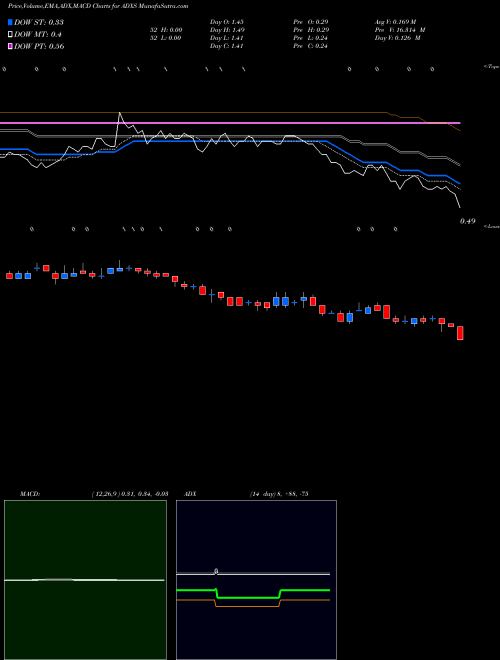Click the '52 L: 0.00' value
Image resolution: width=500 pixels, height=660 pixels.
[166, 38]
